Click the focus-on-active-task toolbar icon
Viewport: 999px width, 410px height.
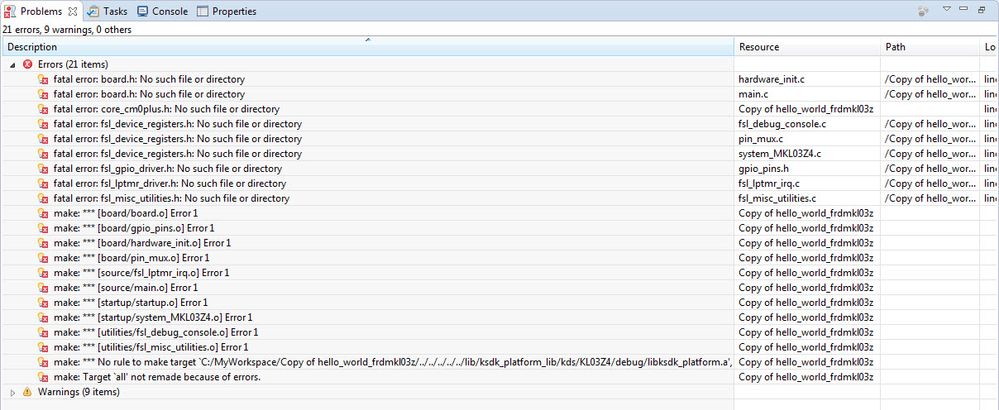coord(923,11)
